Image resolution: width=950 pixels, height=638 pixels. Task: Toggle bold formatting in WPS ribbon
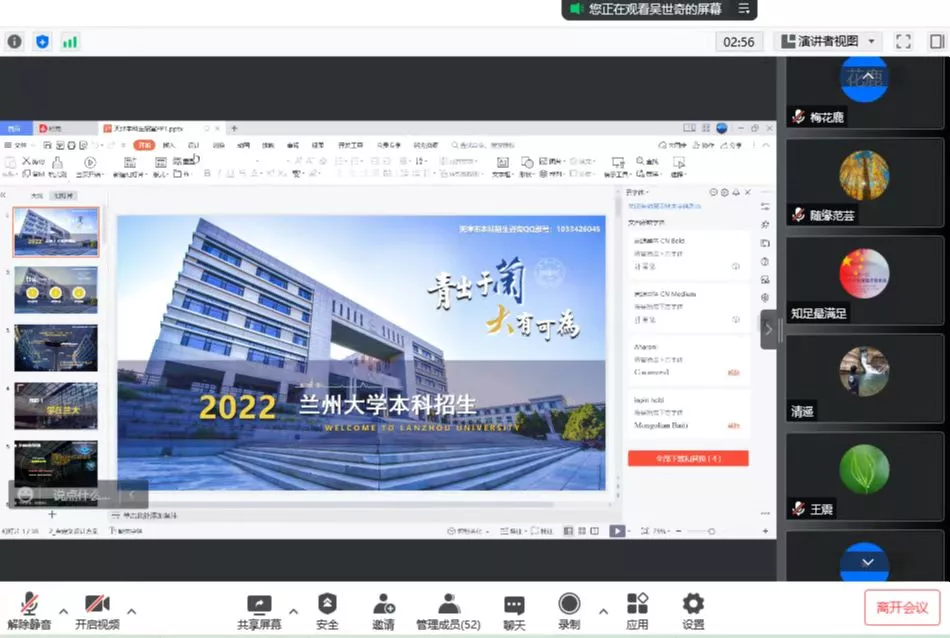pos(207,173)
